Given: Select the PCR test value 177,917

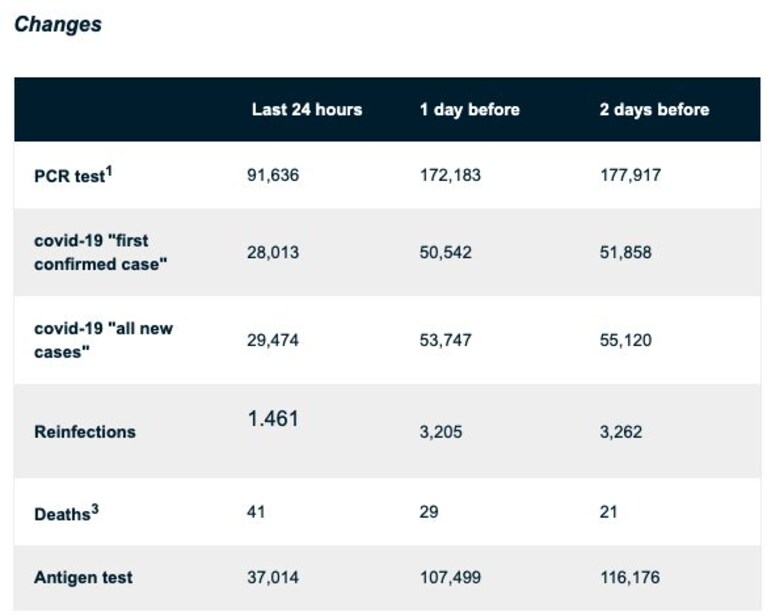Looking at the screenshot, I should pos(630,175).
